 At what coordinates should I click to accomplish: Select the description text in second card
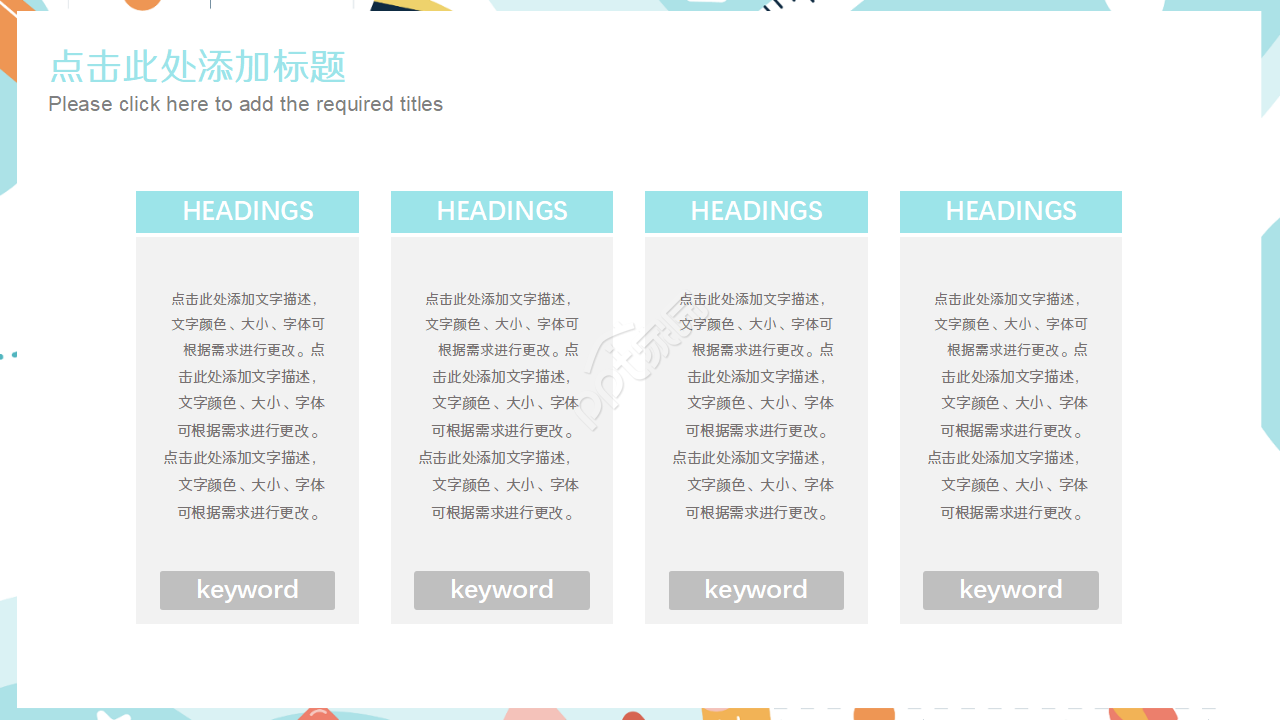(501, 405)
